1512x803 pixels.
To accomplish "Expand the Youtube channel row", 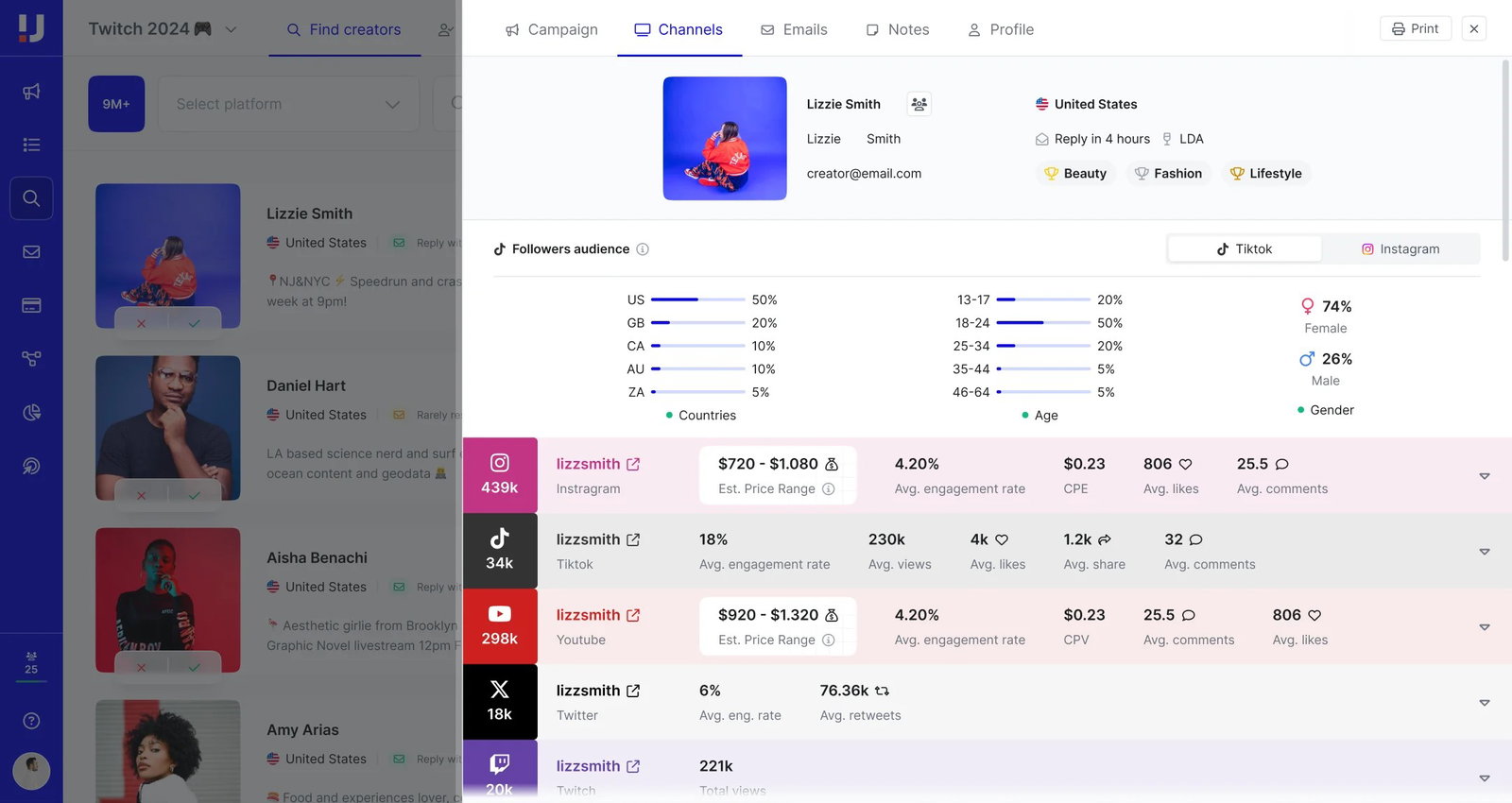I will click(x=1484, y=627).
